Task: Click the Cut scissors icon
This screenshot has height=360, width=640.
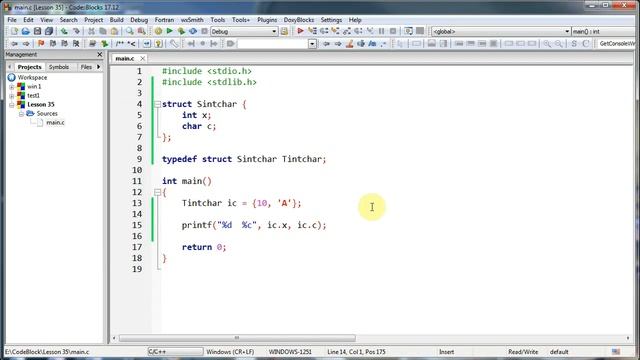Action: (91, 31)
